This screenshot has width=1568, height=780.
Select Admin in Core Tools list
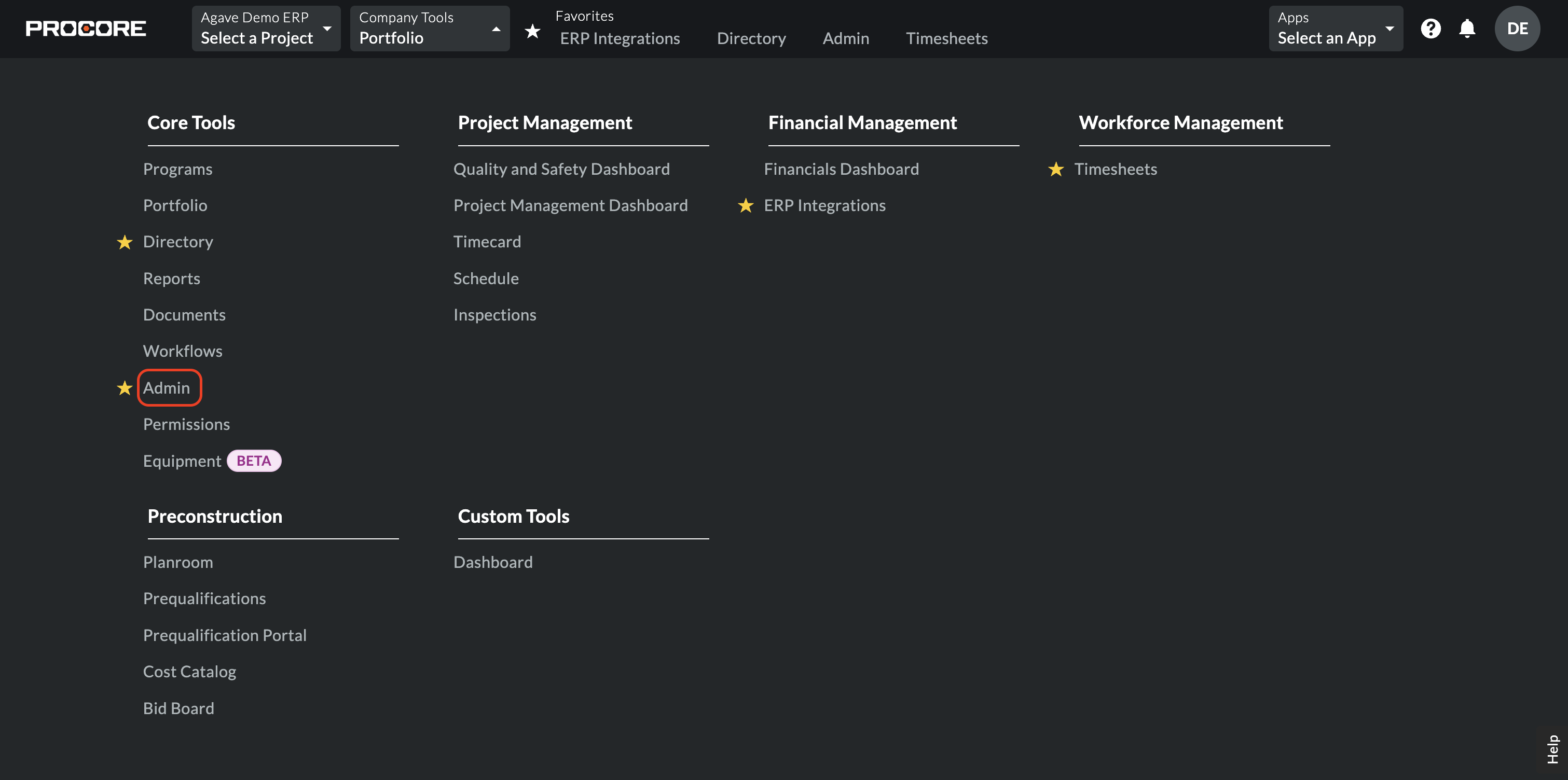[167, 388]
